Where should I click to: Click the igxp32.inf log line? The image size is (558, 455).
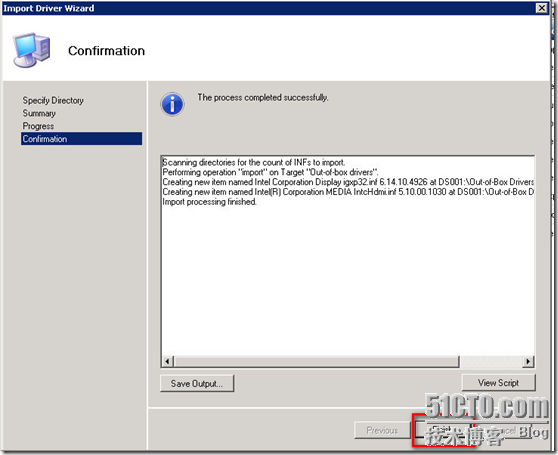[x=348, y=182]
